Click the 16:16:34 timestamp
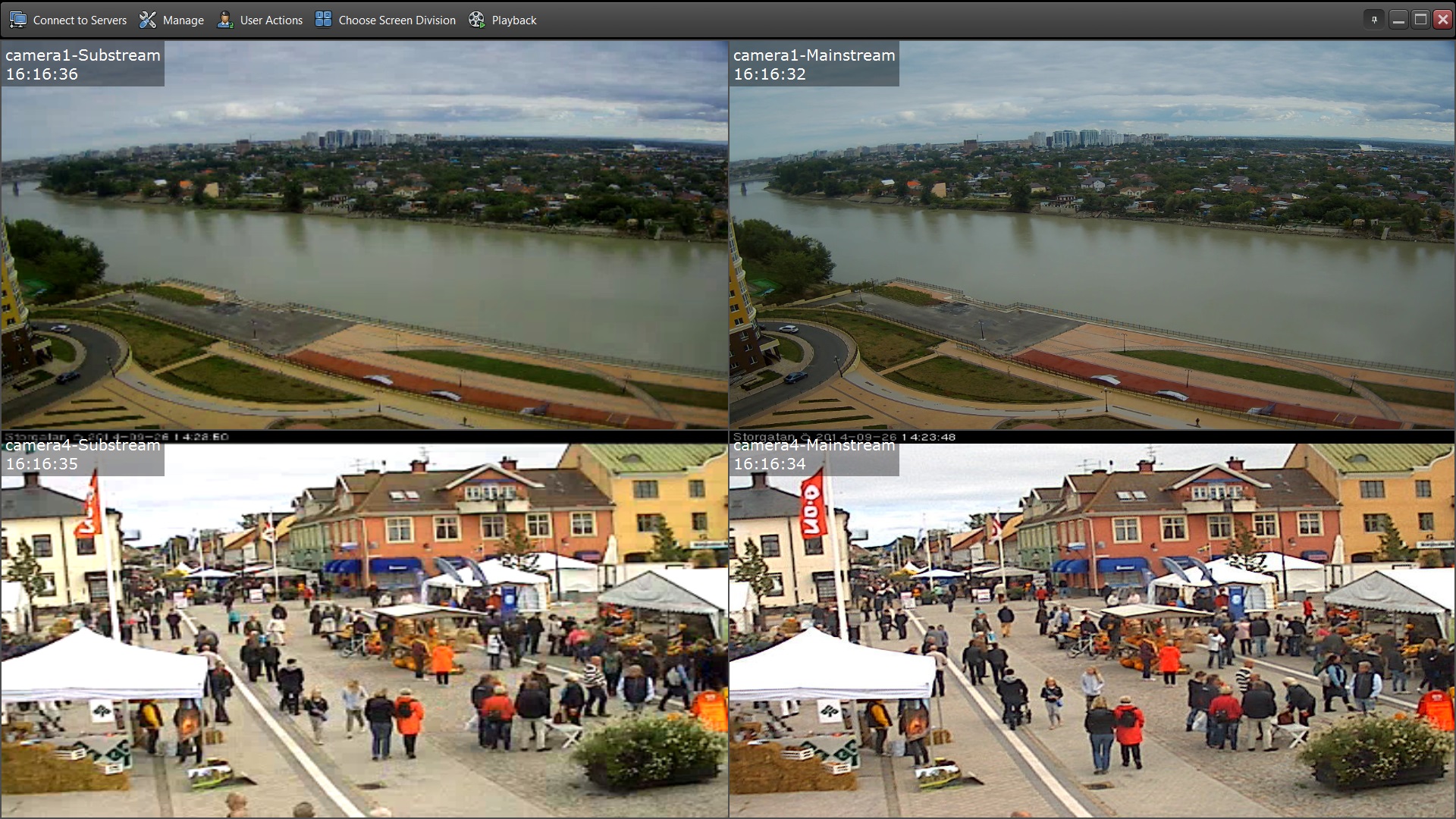 770,464
